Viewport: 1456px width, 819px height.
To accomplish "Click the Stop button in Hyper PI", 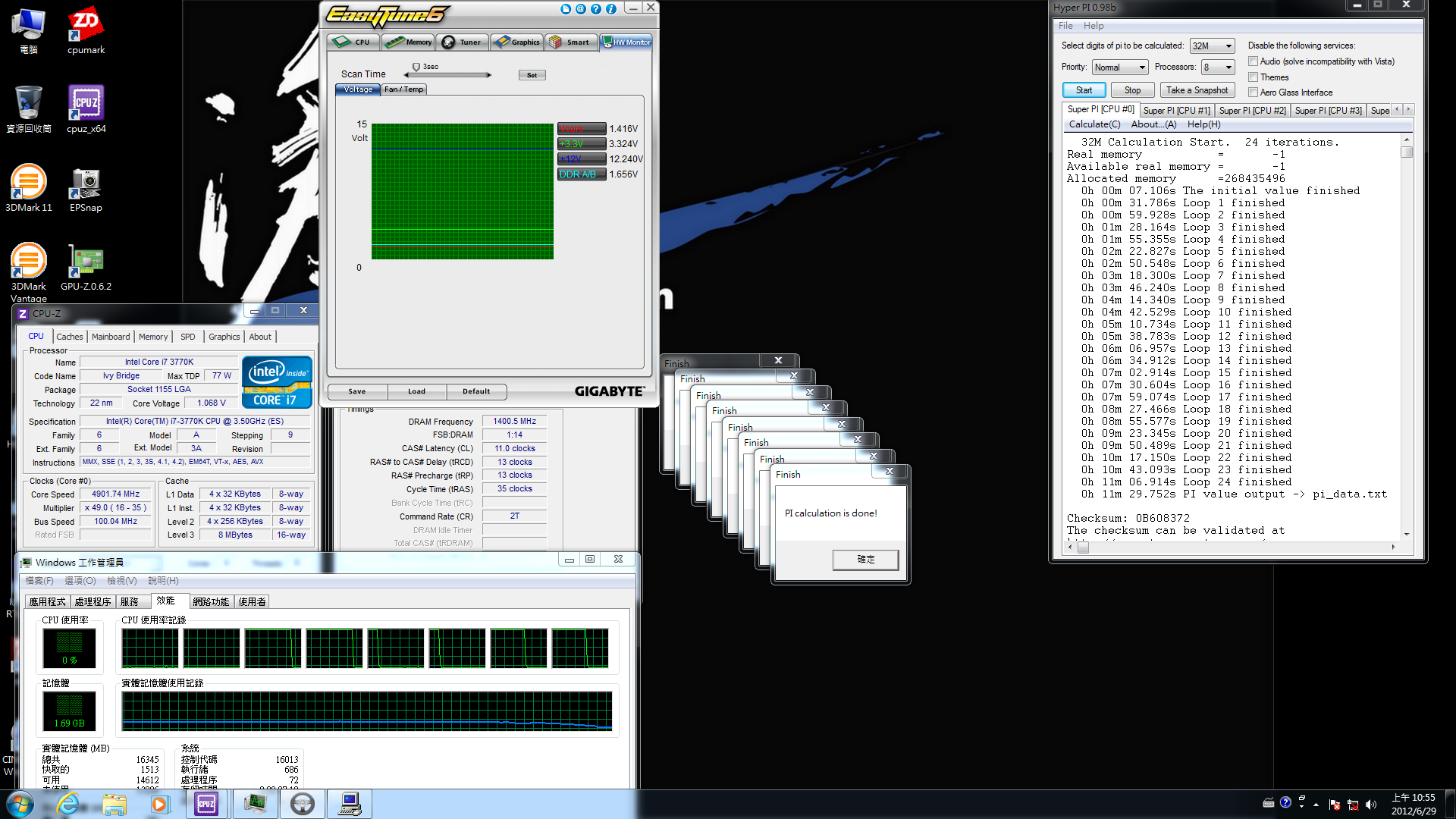I will click(x=1132, y=90).
